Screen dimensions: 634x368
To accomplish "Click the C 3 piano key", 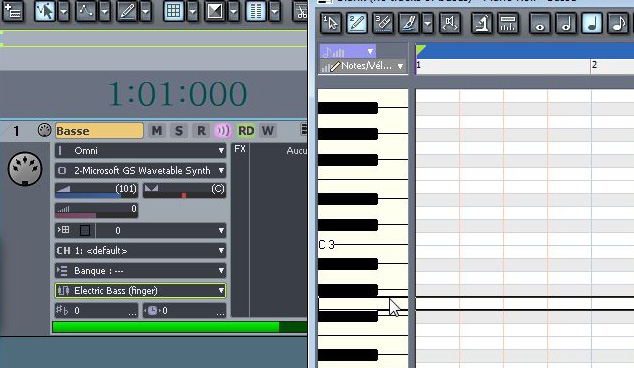I will tap(363, 245).
